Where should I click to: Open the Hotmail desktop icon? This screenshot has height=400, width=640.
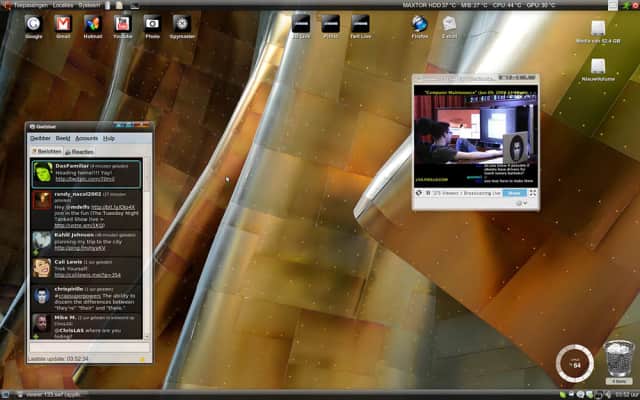pyautogui.click(x=92, y=23)
